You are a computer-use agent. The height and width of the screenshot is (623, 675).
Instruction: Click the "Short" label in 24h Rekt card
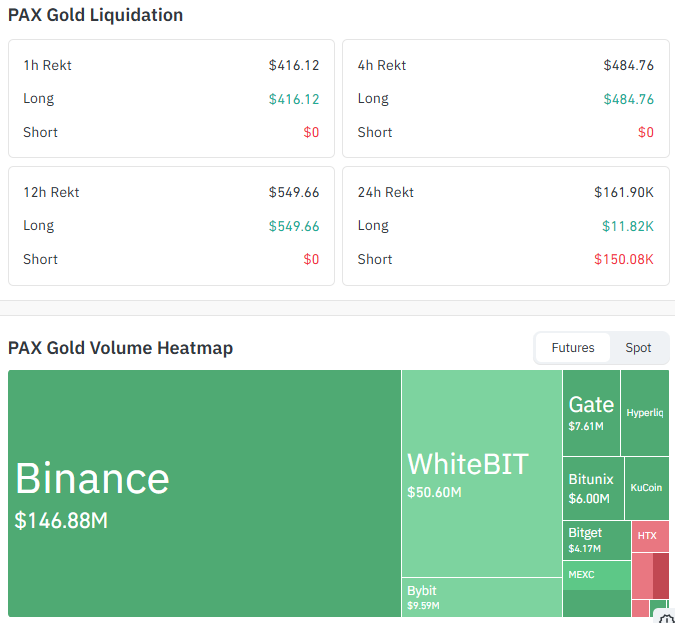click(375, 259)
